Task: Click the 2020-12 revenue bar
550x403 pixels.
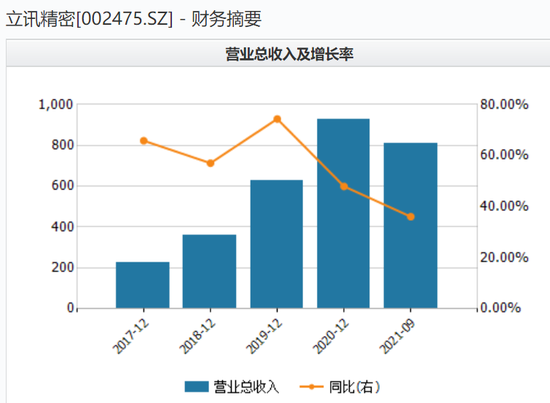Action: click(343, 214)
